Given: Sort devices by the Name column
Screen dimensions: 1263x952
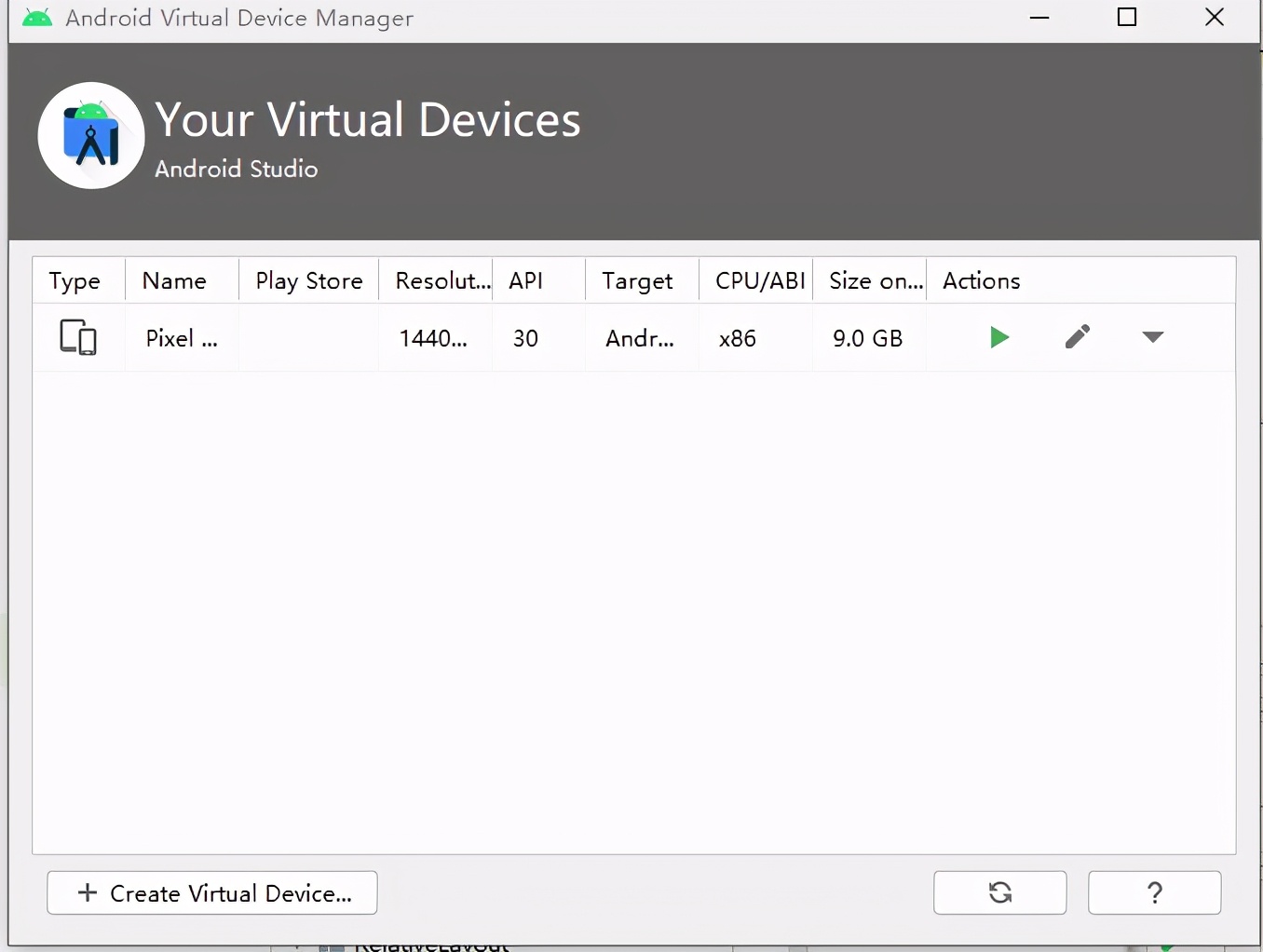Looking at the screenshot, I should [174, 280].
